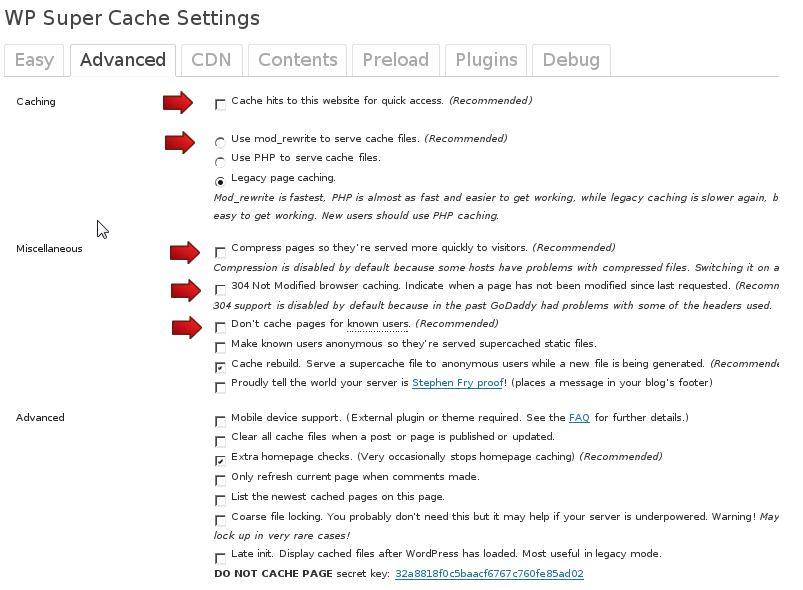Switch to the Easy tab
This screenshot has width=803, height=590.
point(34,60)
